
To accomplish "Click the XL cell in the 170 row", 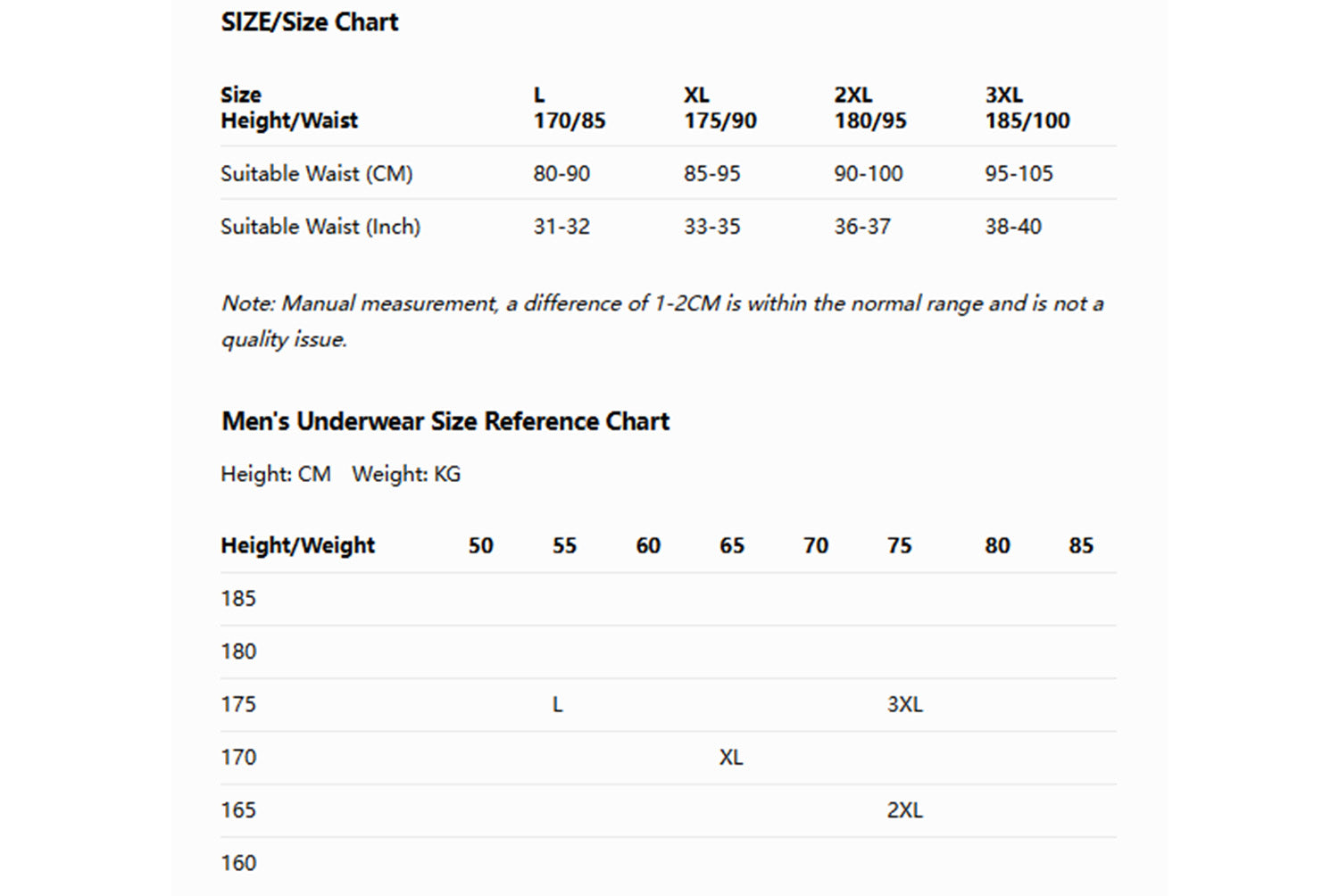I will click(x=730, y=757).
